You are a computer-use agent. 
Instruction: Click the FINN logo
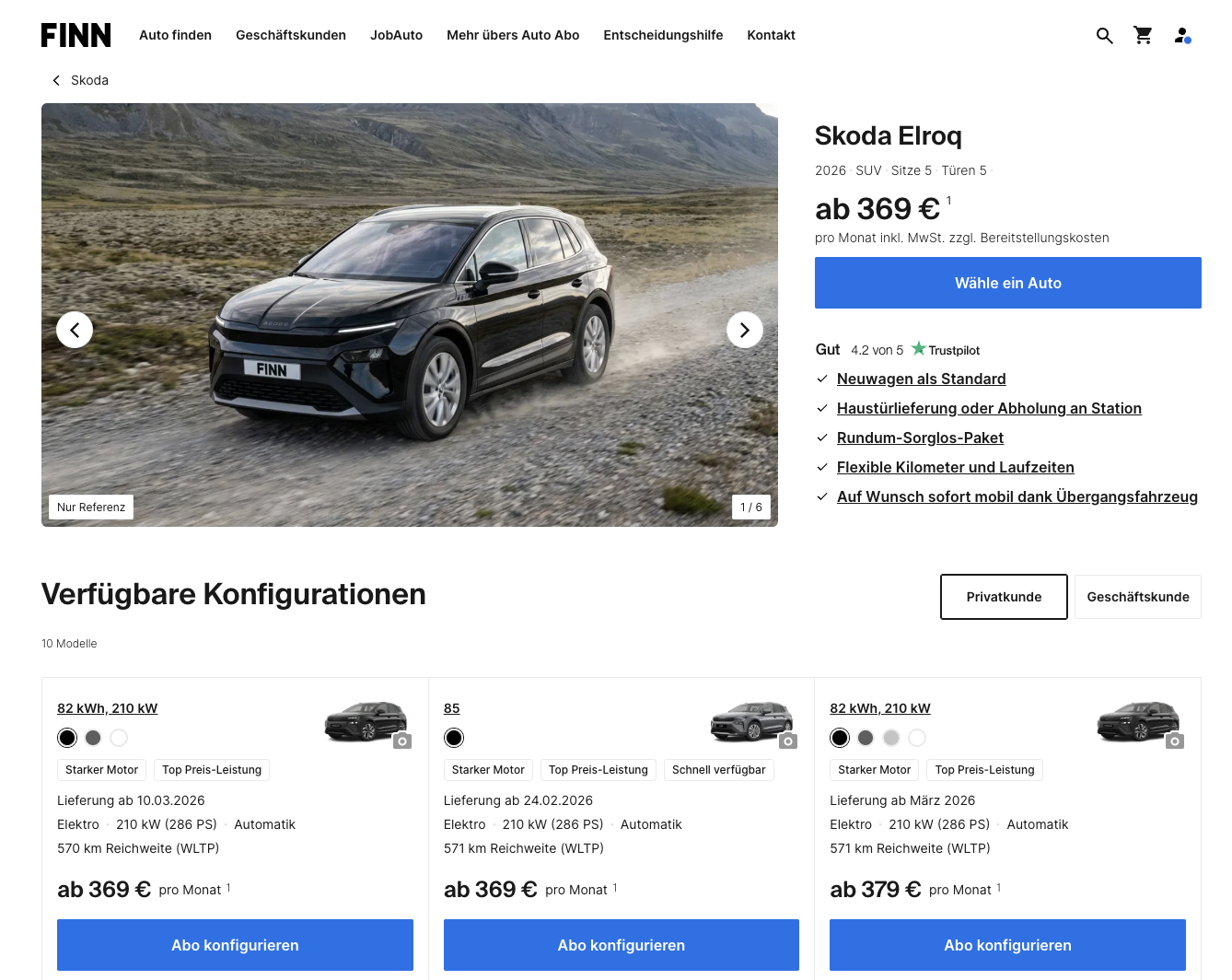click(76, 35)
